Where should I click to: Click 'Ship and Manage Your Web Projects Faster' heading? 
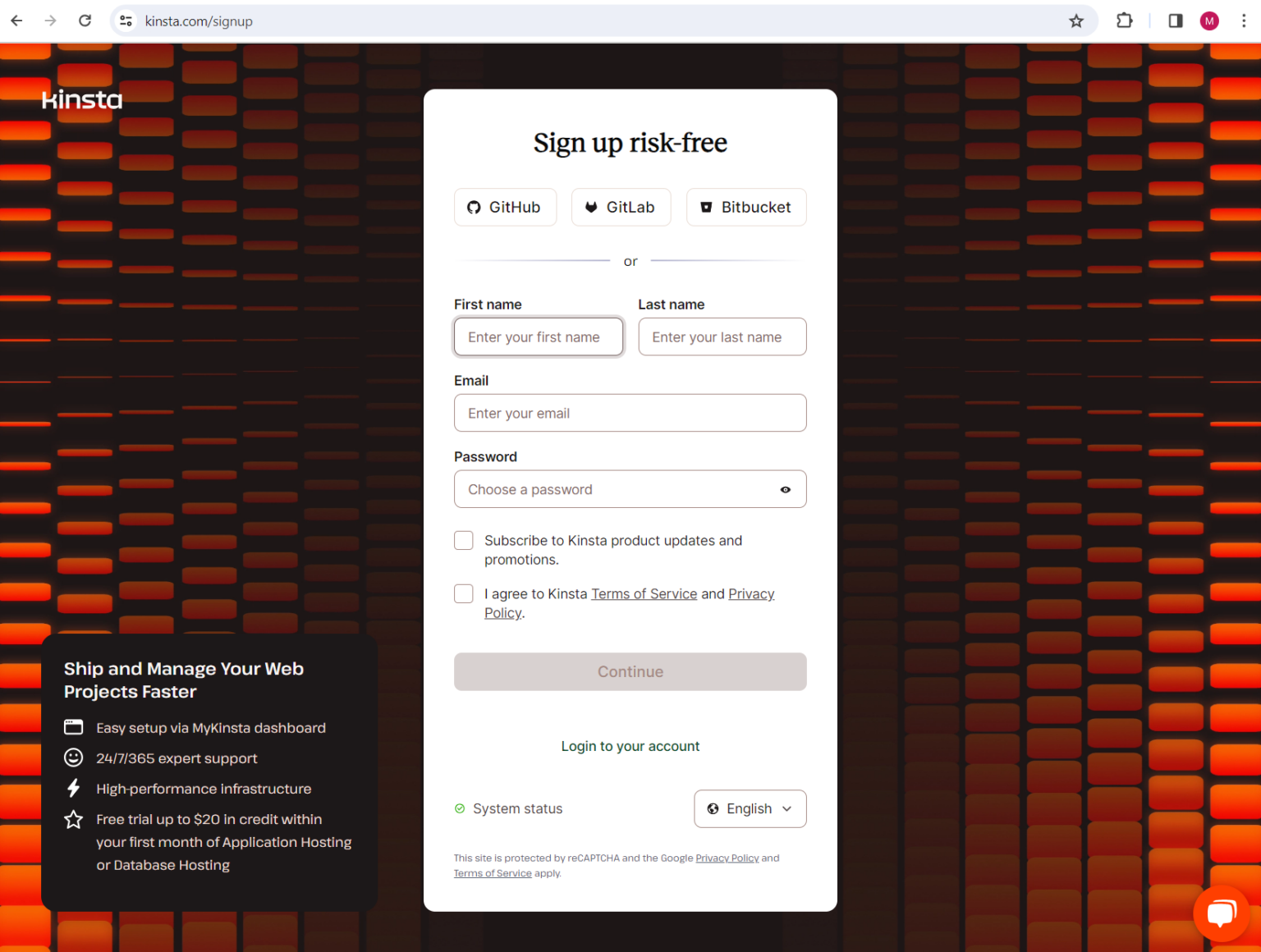coord(184,680)
